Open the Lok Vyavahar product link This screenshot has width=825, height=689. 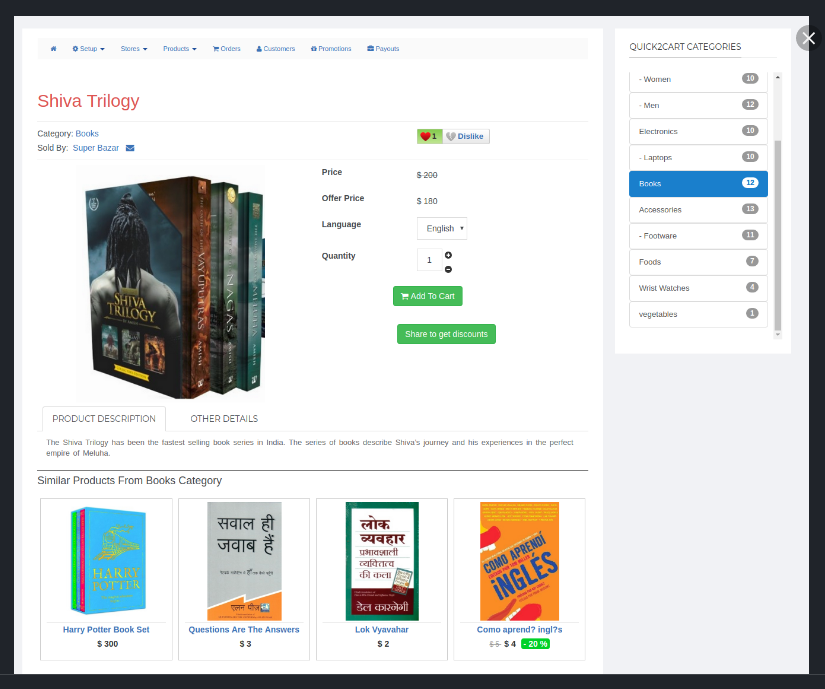381,630
